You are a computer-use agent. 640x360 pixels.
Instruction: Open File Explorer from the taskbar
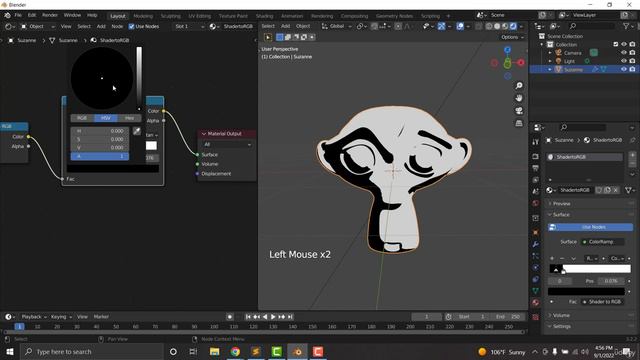[214, 351]
